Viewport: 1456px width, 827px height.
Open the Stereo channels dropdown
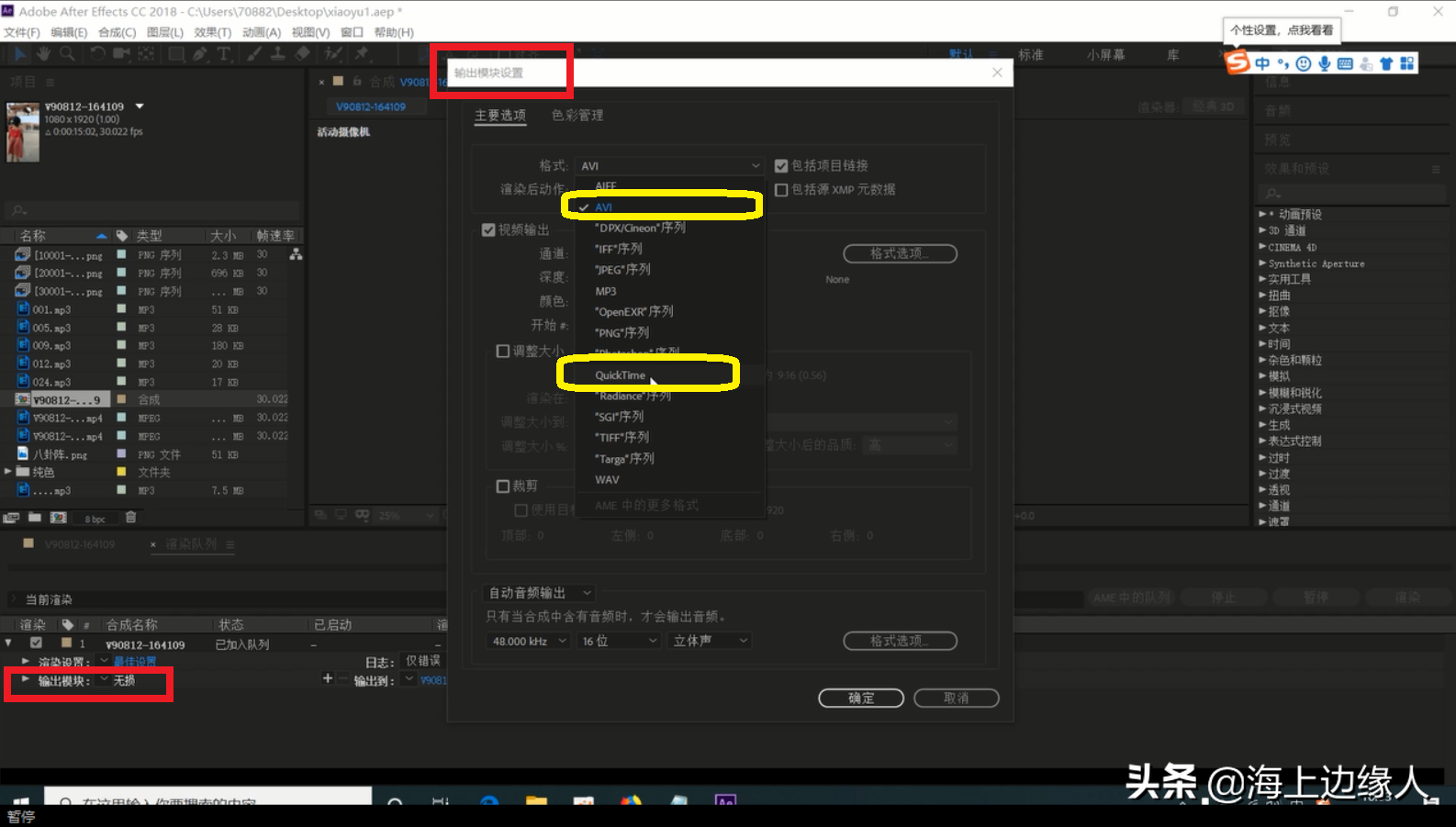coord(711,641)
